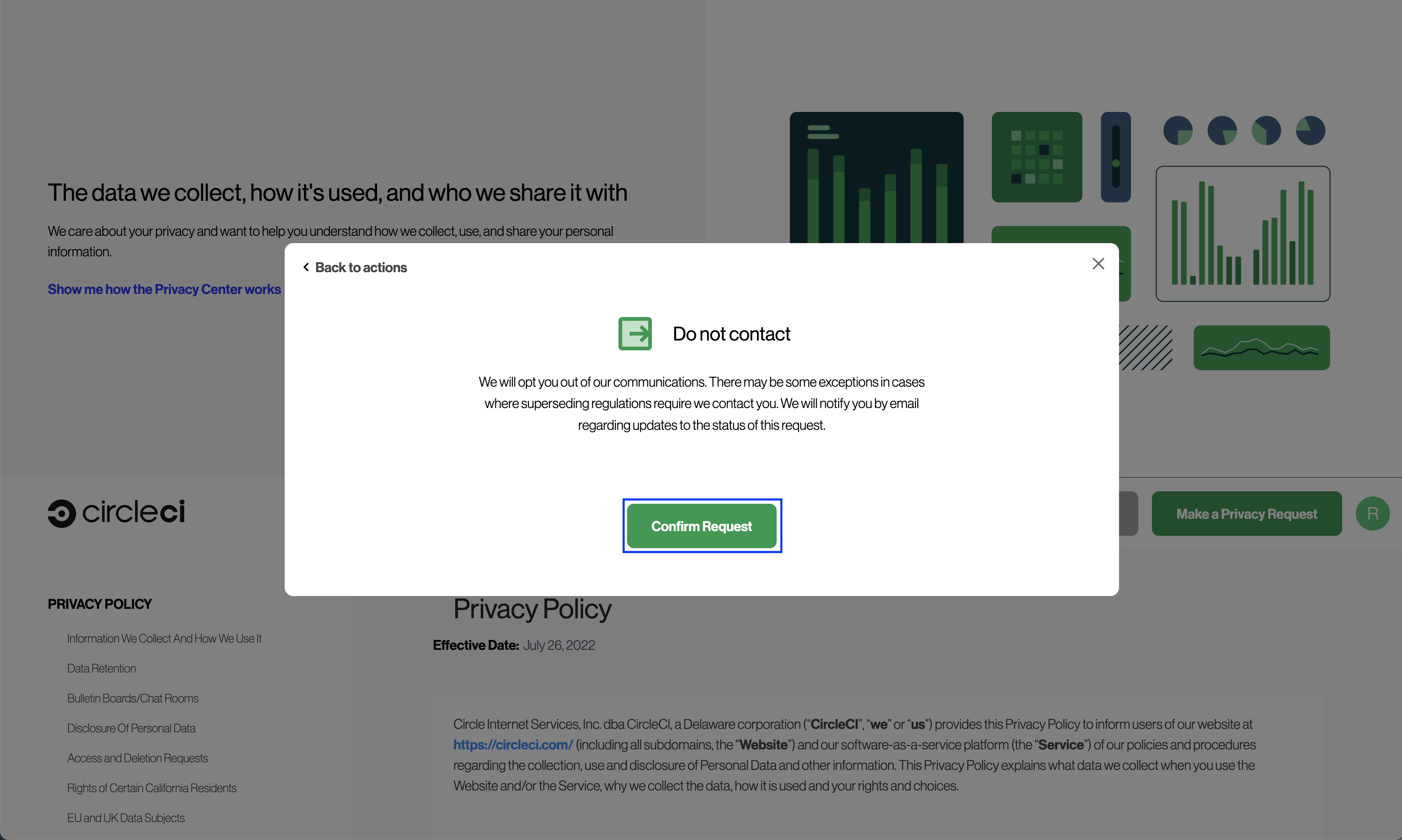The width and height of the screenshot is (1402, 840).
Task: Select Rights of Certain California Residents
Action: (x=152, y=788)
